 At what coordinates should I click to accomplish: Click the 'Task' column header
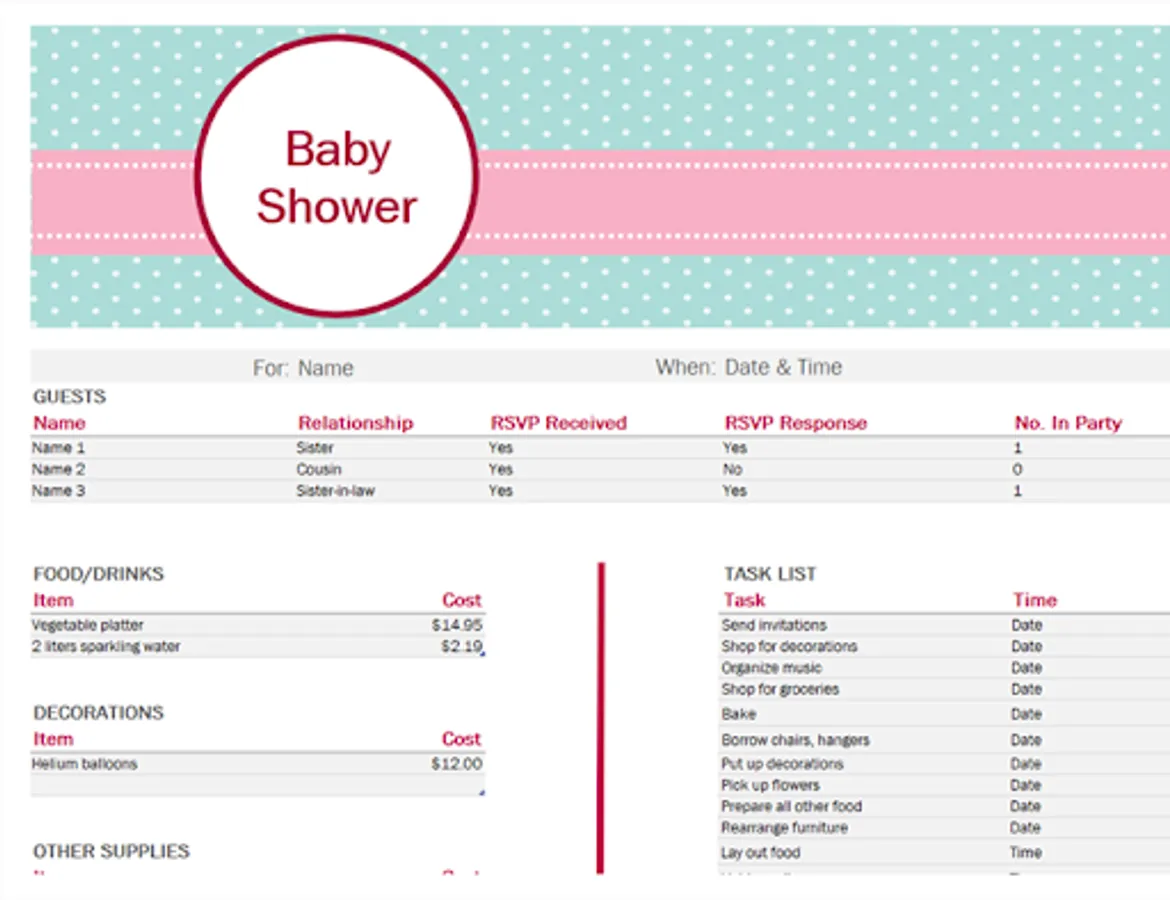tap(745, 600)
